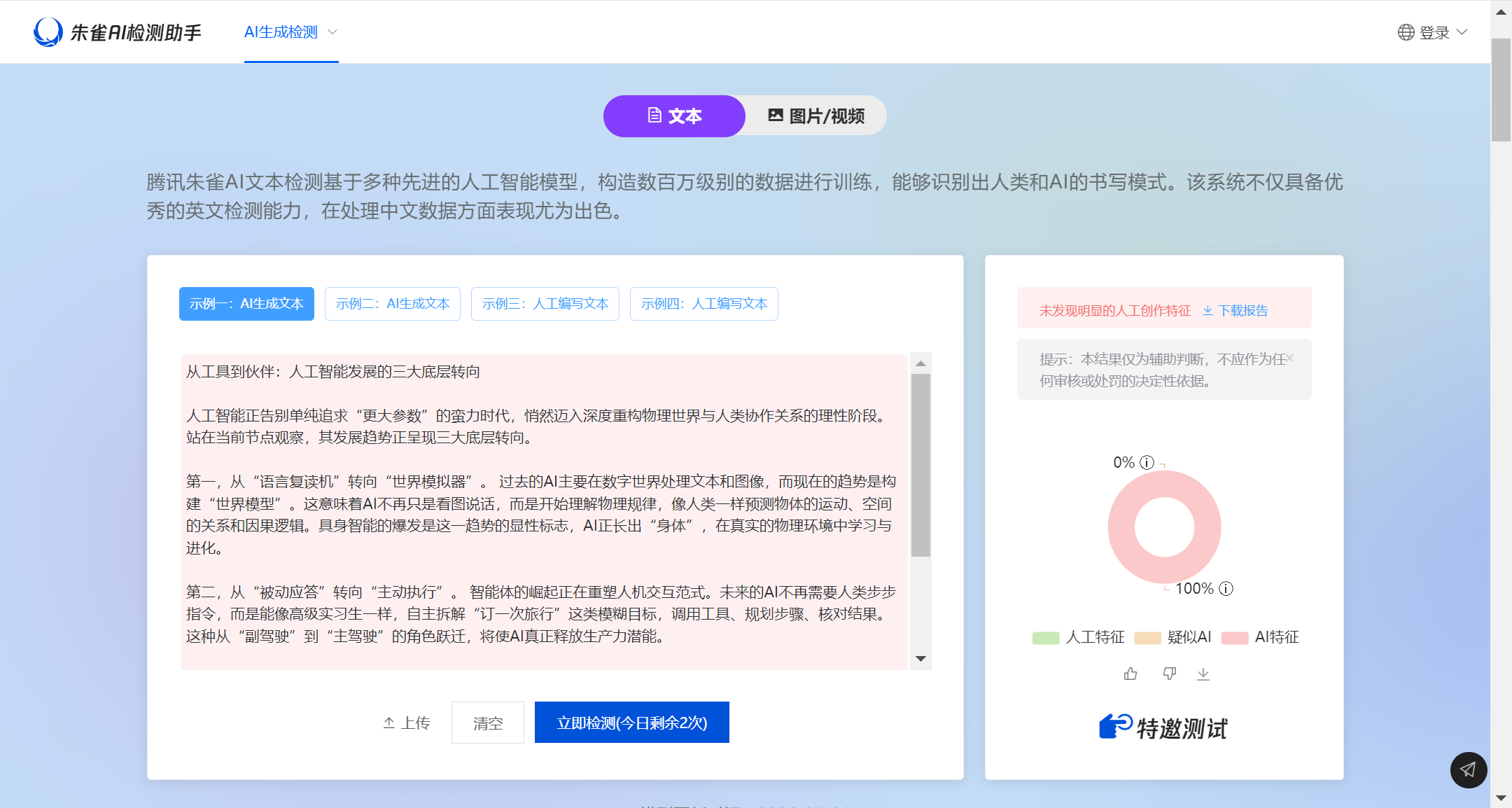Switch to the 文本 tab
This screenshot has width=1512, height=808.
674,116
